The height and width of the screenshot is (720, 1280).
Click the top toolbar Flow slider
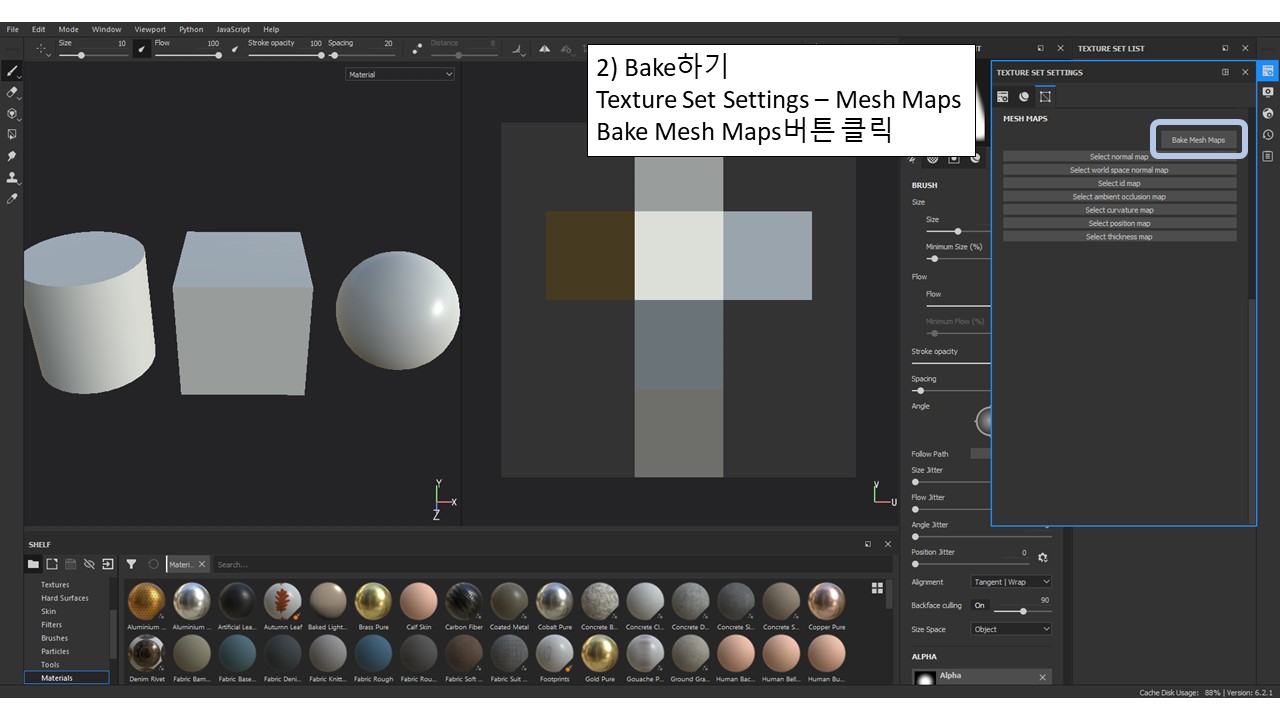[188, 55]
